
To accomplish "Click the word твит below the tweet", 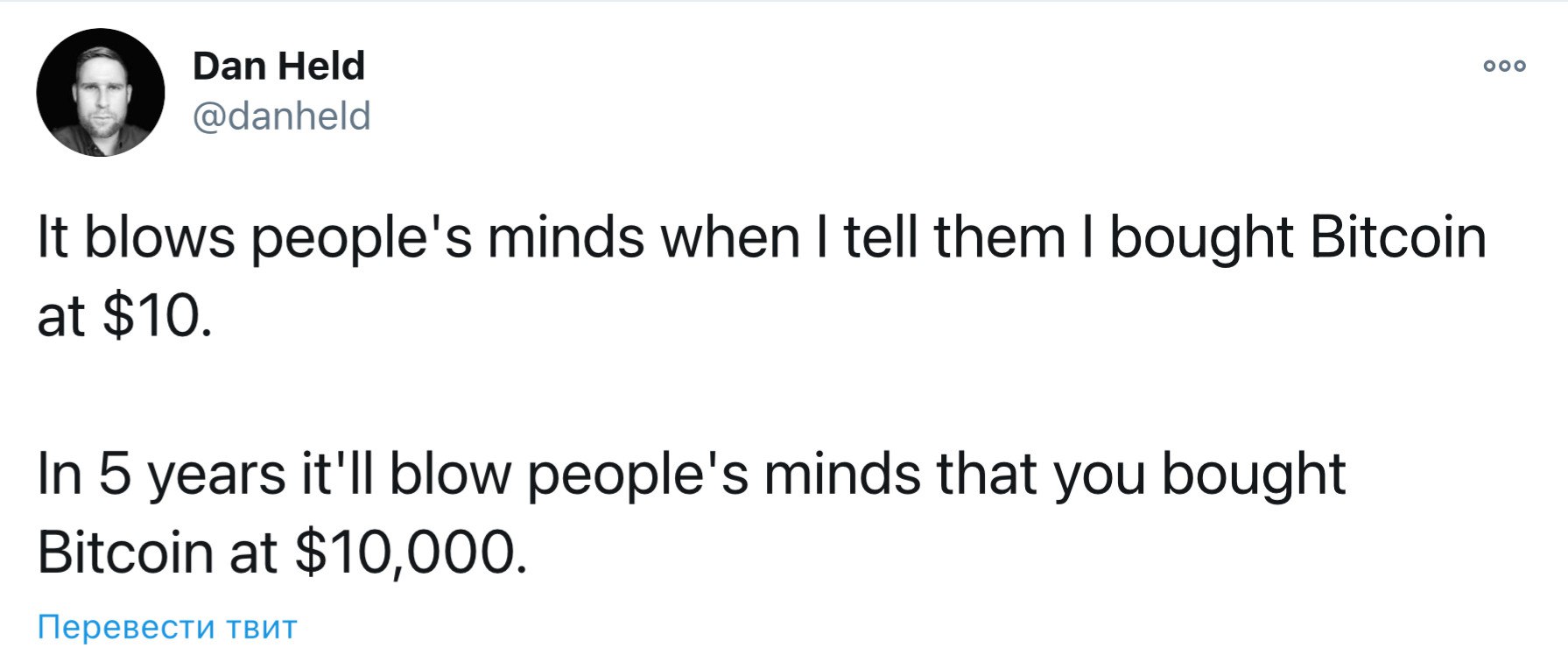I will (261, 627).
